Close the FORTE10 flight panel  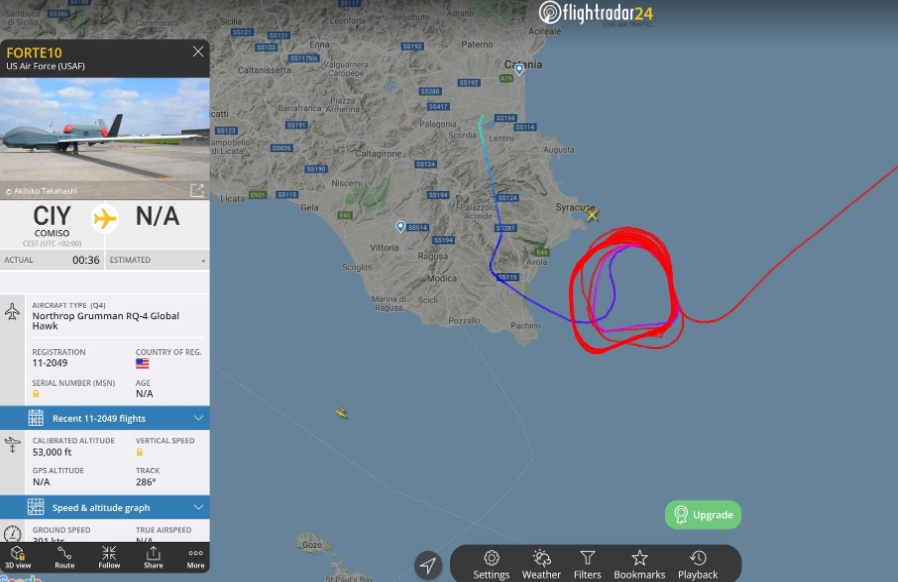click(x=198, y=52)
